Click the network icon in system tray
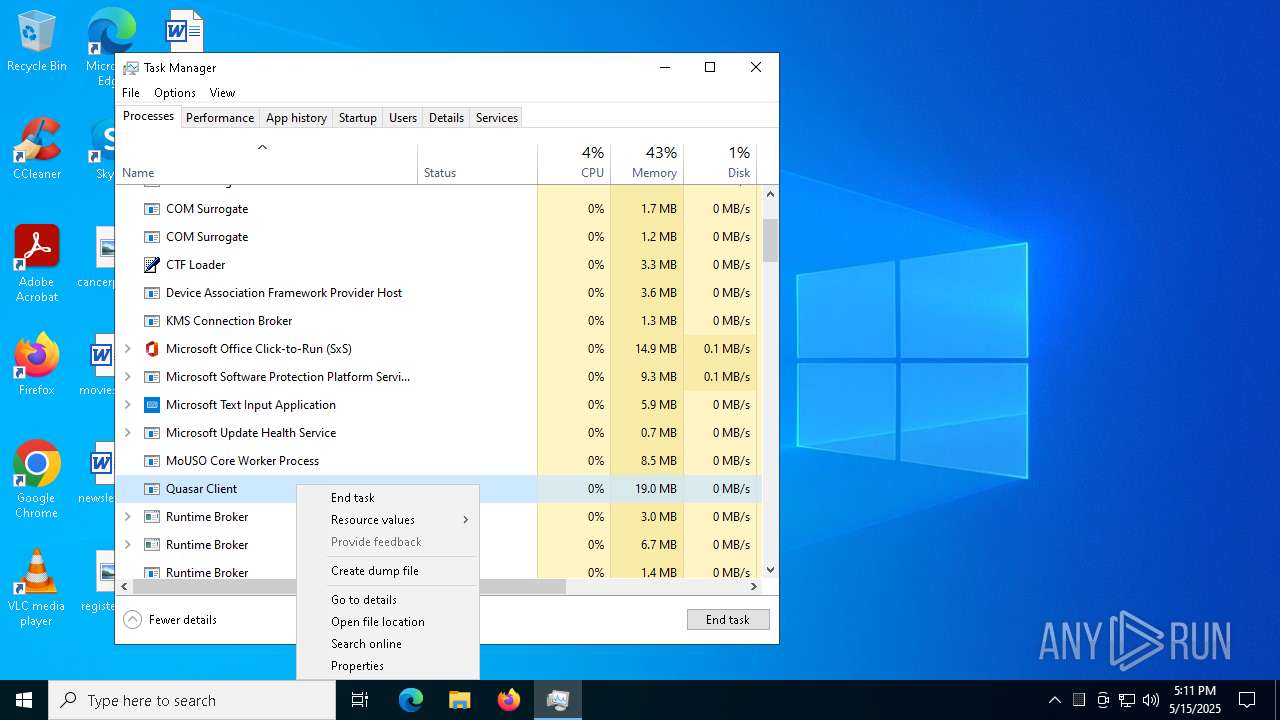 tap(1127, 700)
